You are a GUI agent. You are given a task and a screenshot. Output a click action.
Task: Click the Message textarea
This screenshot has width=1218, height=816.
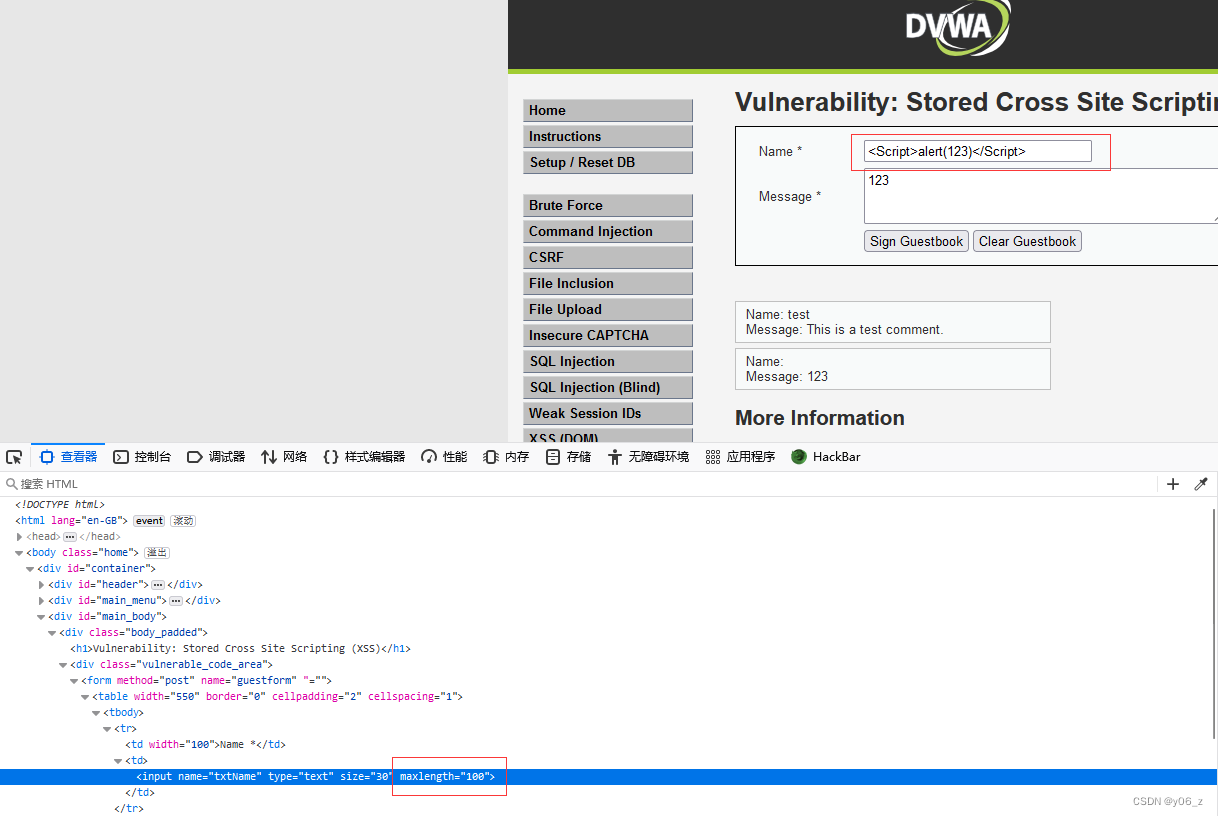(1041, 196)
